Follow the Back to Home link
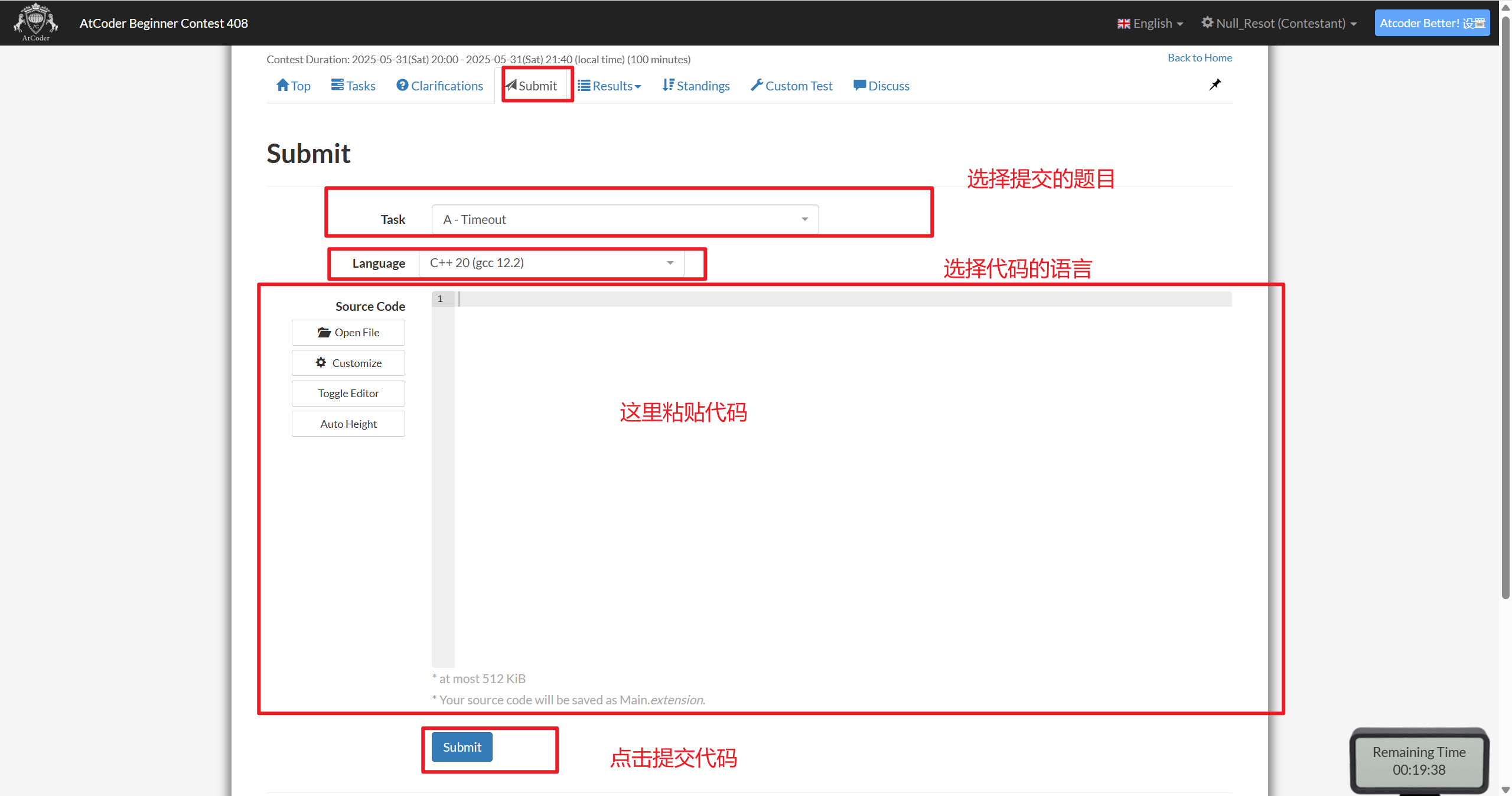The image size is (1512, 796). tap(1199, 57)
